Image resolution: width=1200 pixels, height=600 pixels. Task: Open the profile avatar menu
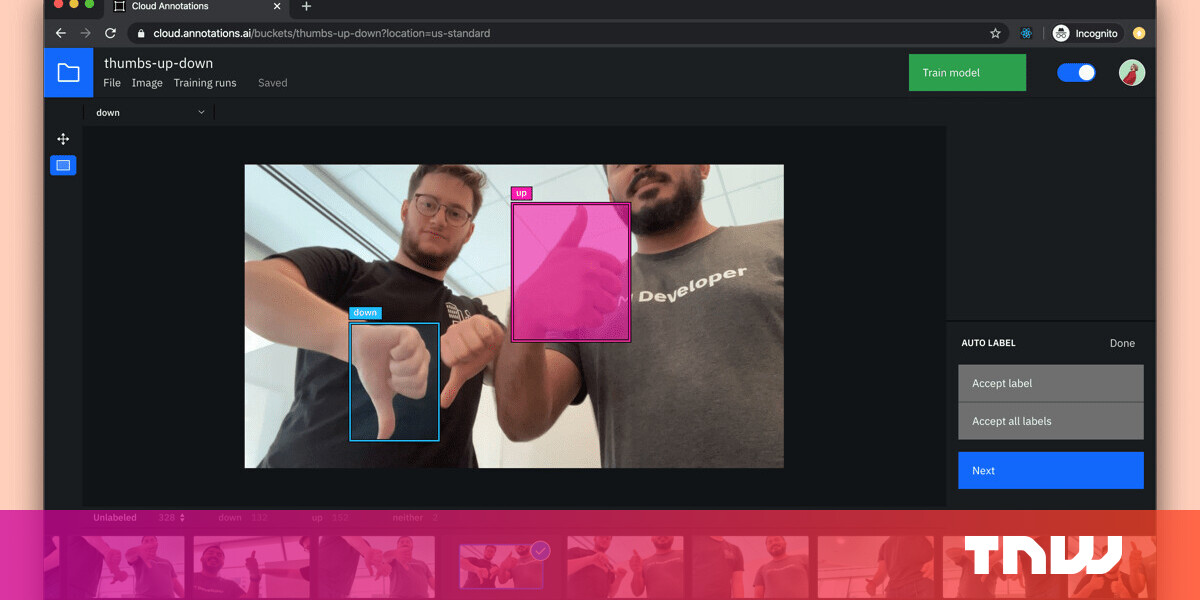(1131, 72)
